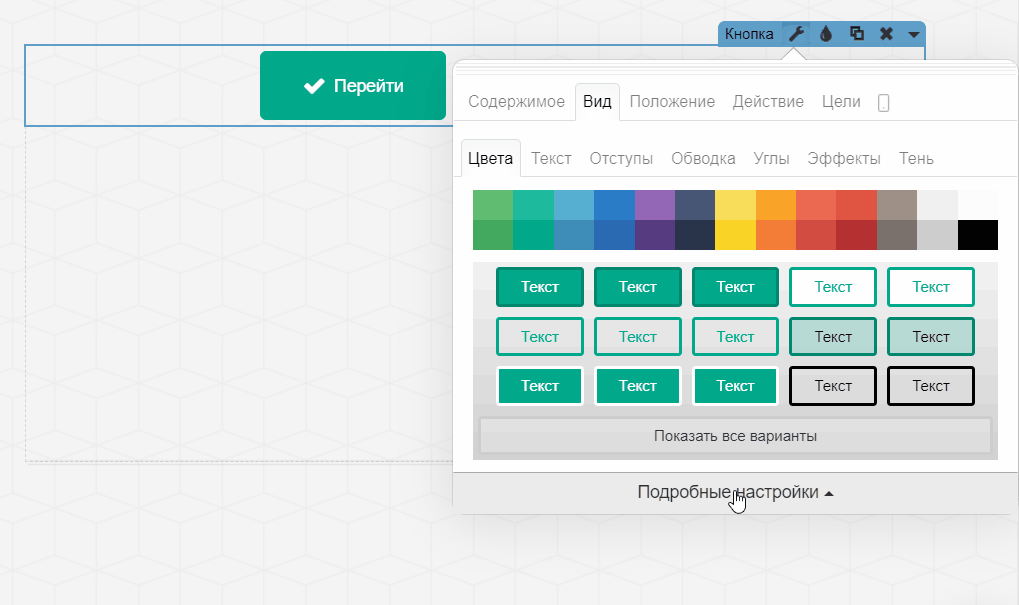Viewport: 1019px width, 605px height.
Task: Click the Показать все варианты button
Action: coord(735,436)
